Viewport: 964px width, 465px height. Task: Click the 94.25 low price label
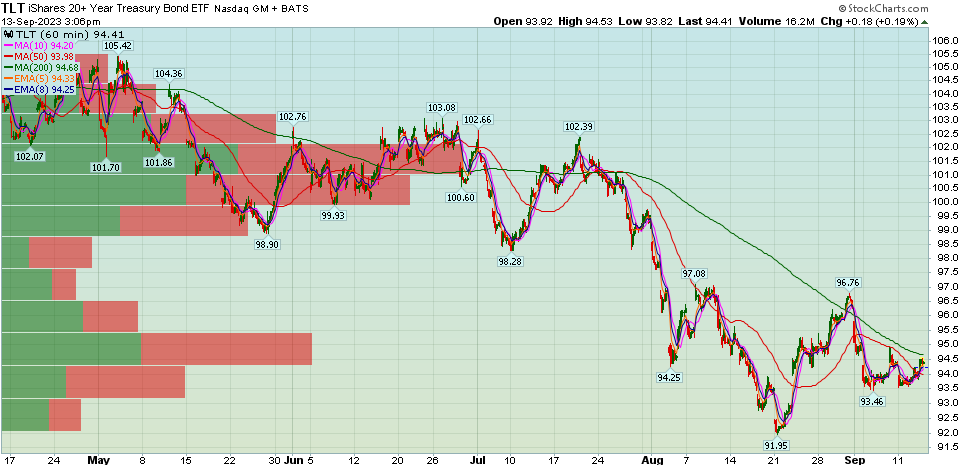(669, 377)
